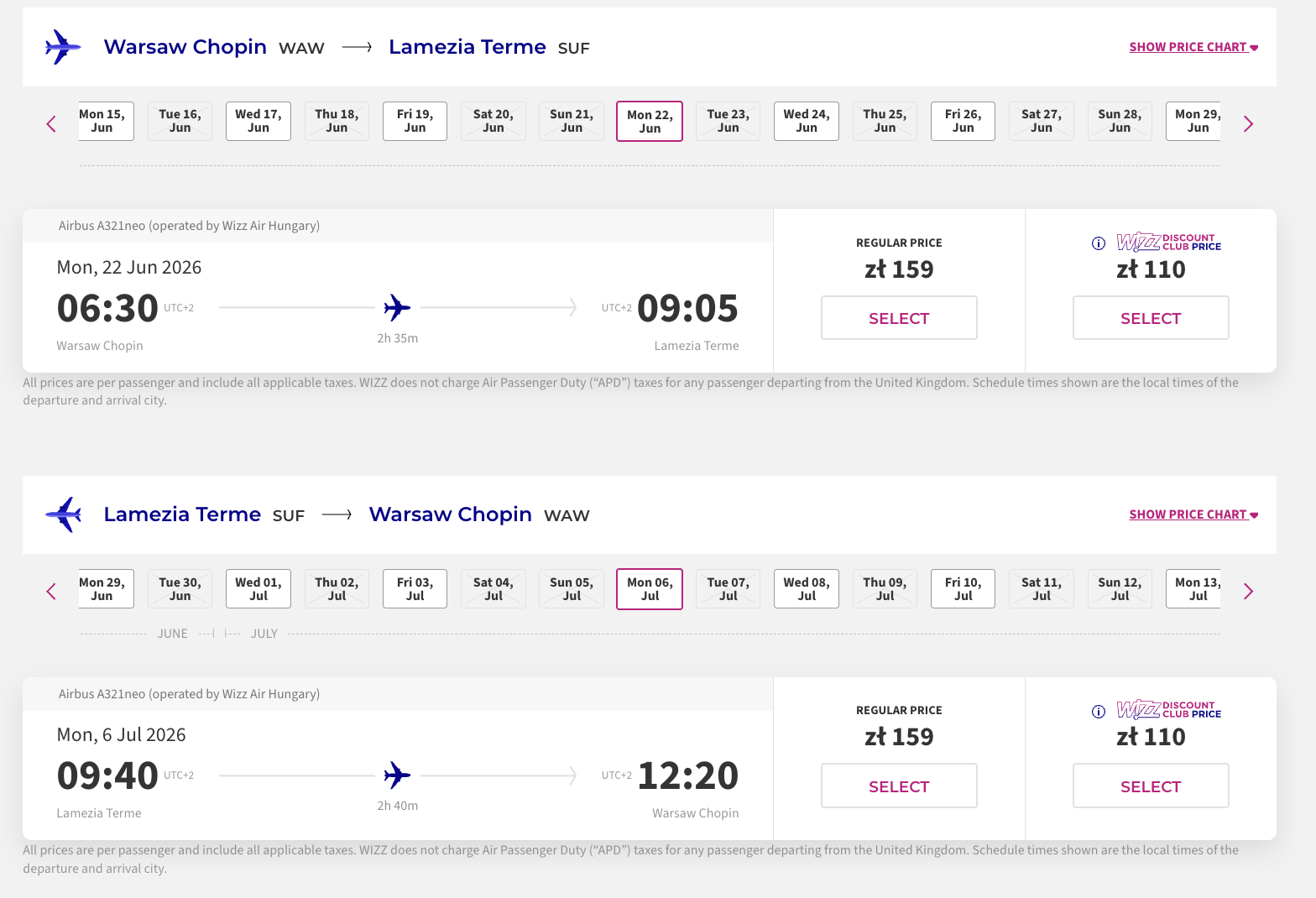This screenshot has width=1316, height=898.
Task: Choose Fri 03, Jul return date
Action: 415,588
